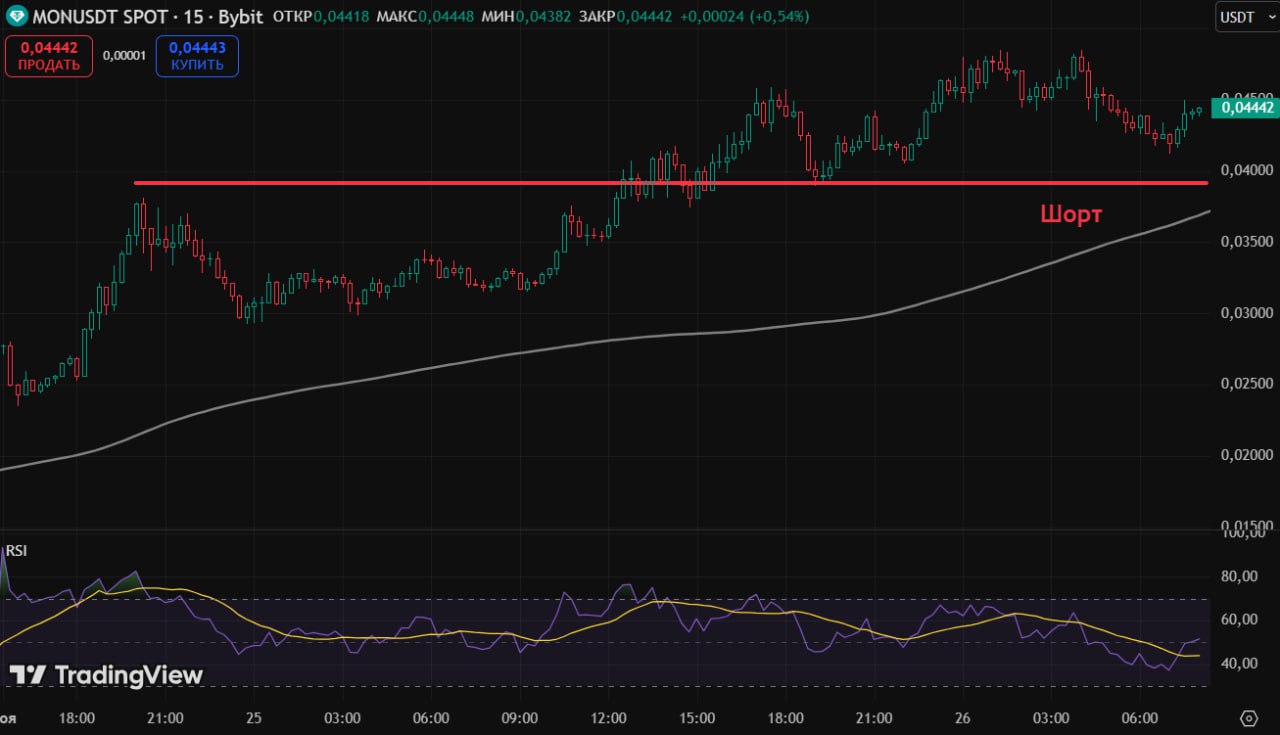1280x735 pixels.
Task: Click the 80,00 RSI scale label
Action: pos(1240,576)
